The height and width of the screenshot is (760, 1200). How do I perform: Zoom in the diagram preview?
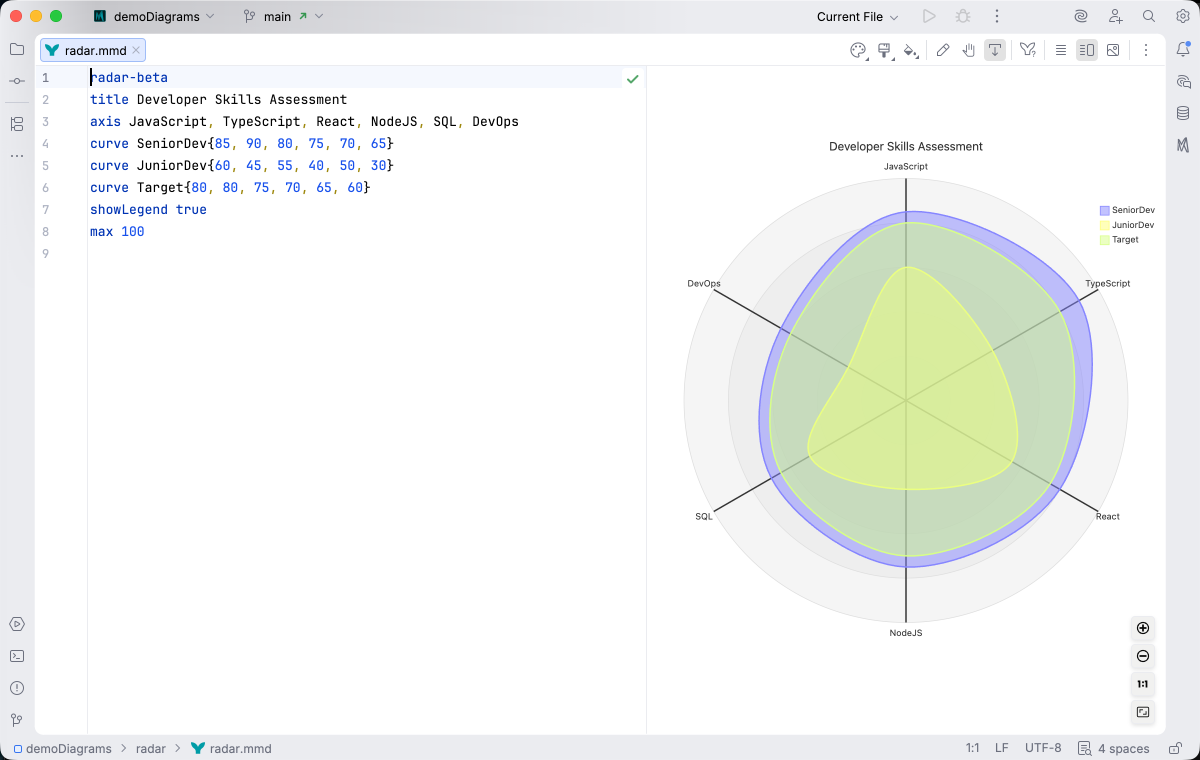(x=1143, y=628)
